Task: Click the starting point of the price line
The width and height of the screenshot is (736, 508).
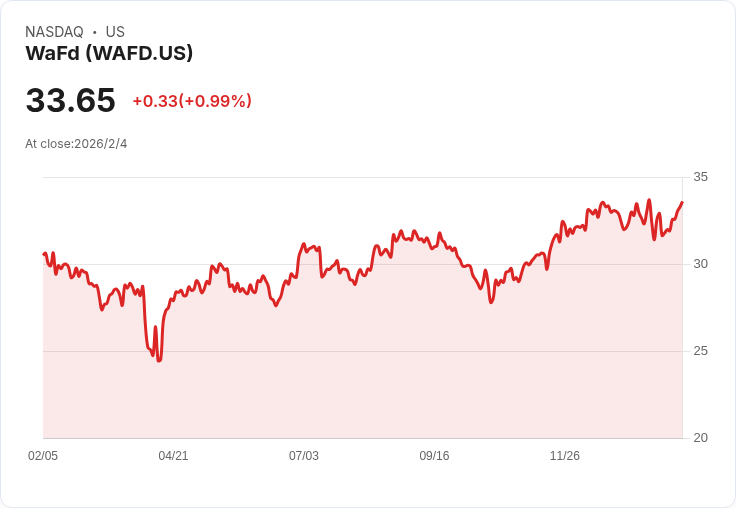Action: (x=44, y=254)
